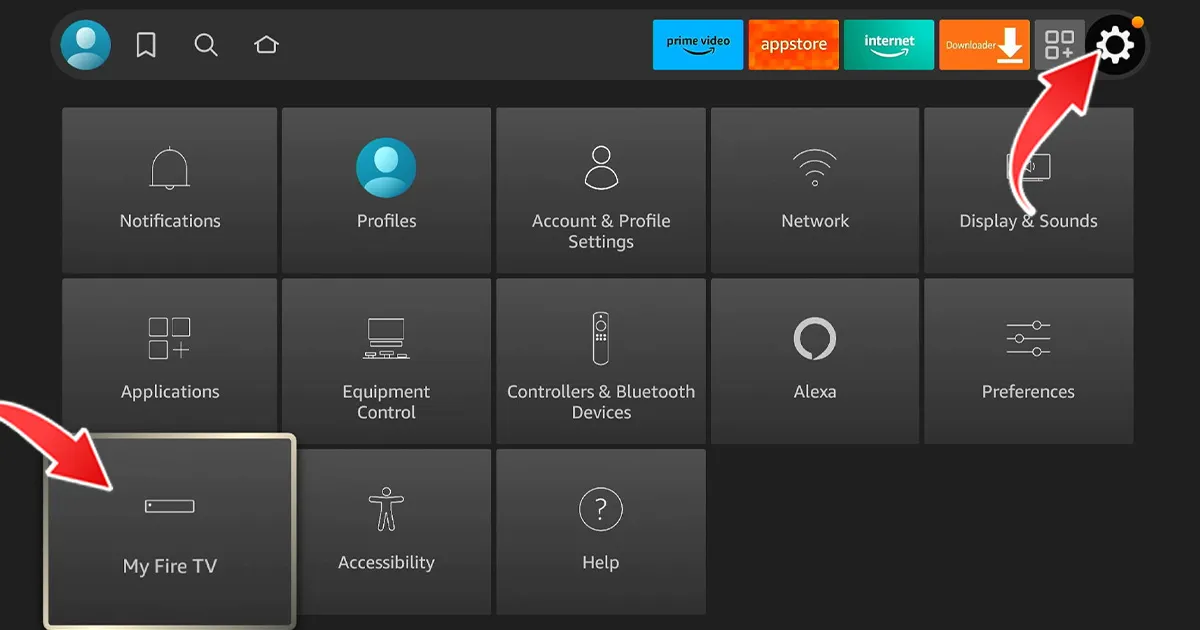
Task: Open the Notifications bell tile
Action: pyautogui.click(x=169, y=190)
